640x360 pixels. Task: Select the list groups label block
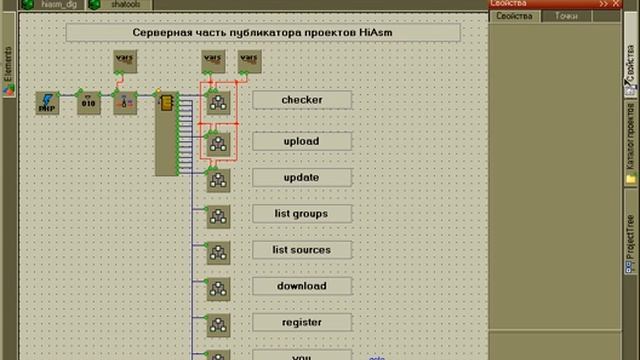302,214
